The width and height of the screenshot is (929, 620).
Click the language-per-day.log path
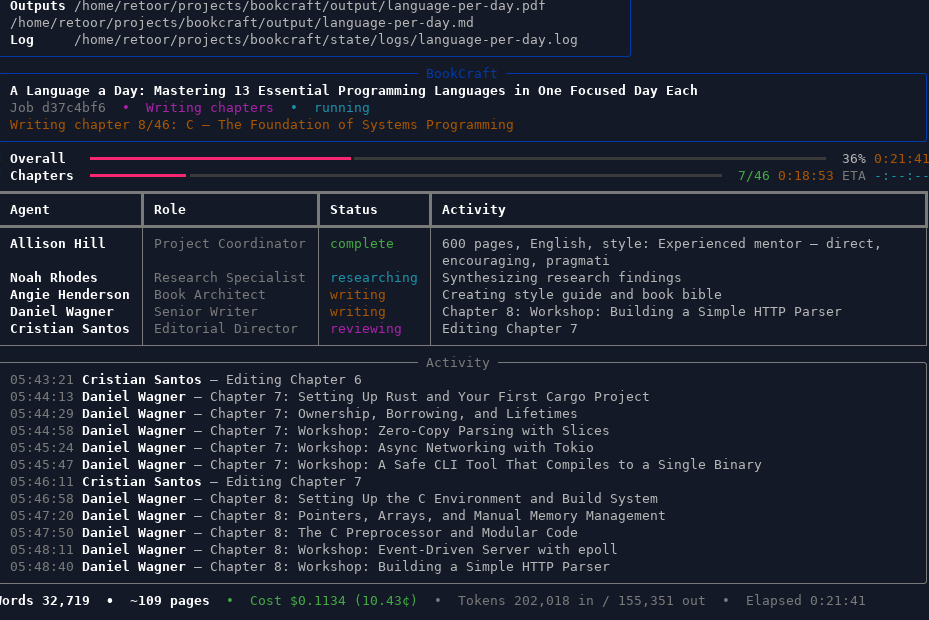(x=325, y=40)
